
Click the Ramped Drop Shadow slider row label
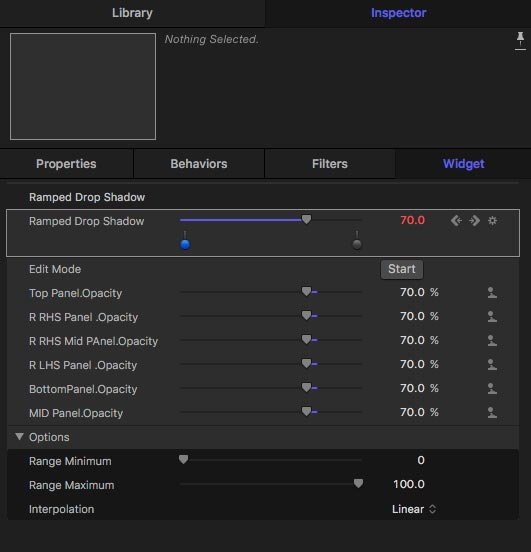[x=87, y=221]
